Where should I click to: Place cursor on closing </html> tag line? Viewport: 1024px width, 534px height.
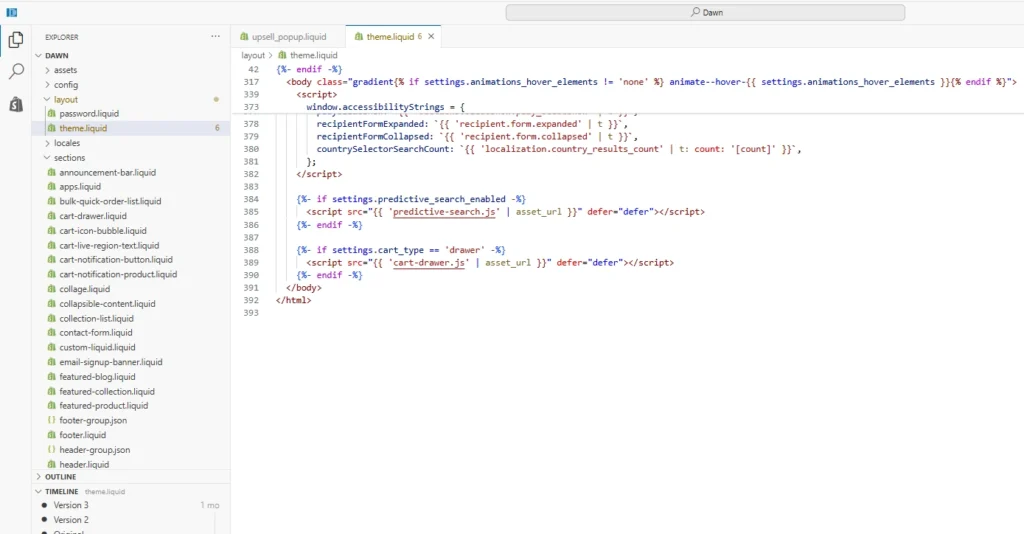(x=293, y=300)
